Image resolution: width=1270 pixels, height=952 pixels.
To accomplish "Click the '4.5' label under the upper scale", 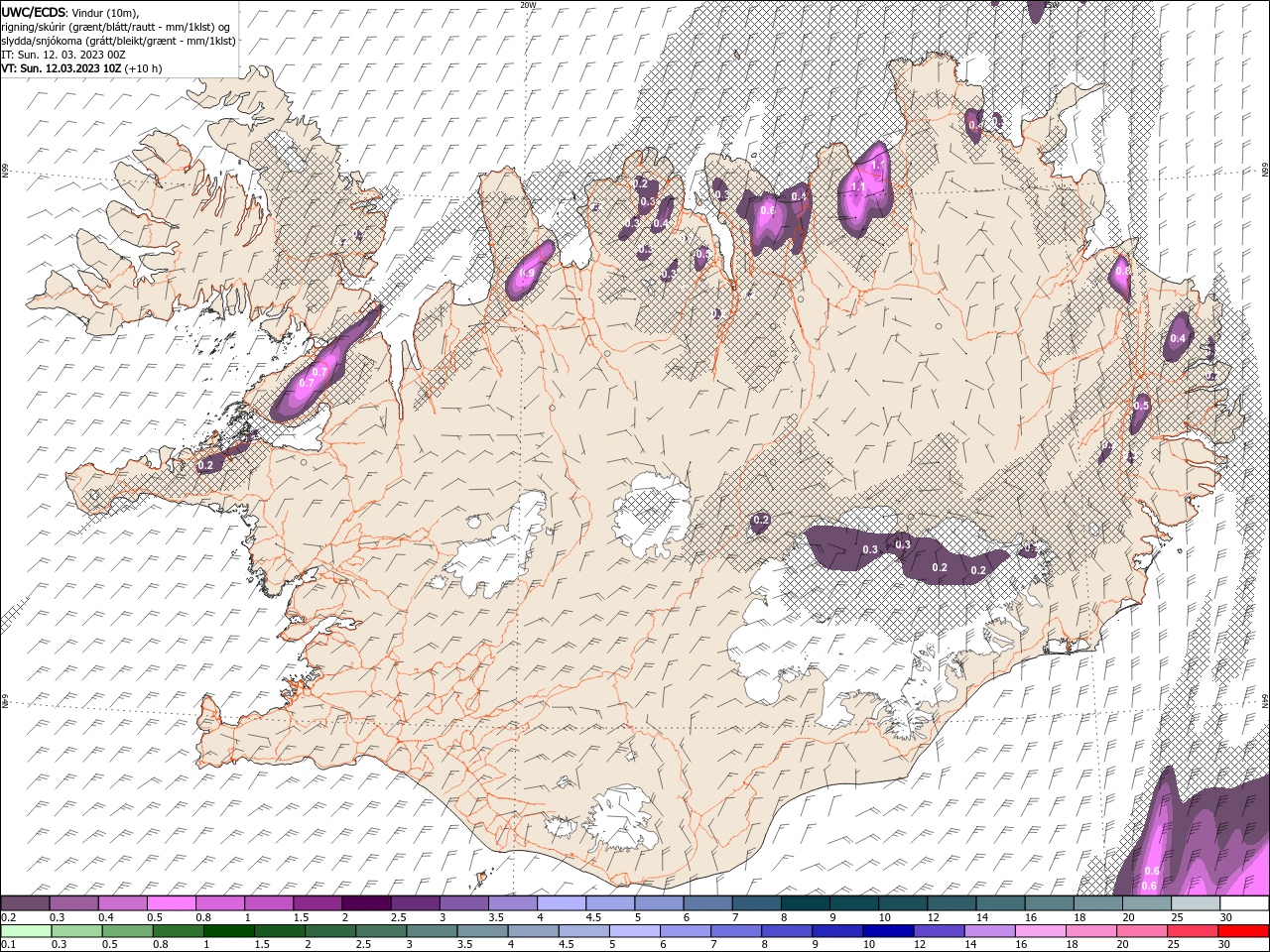I will coord(593,917).
